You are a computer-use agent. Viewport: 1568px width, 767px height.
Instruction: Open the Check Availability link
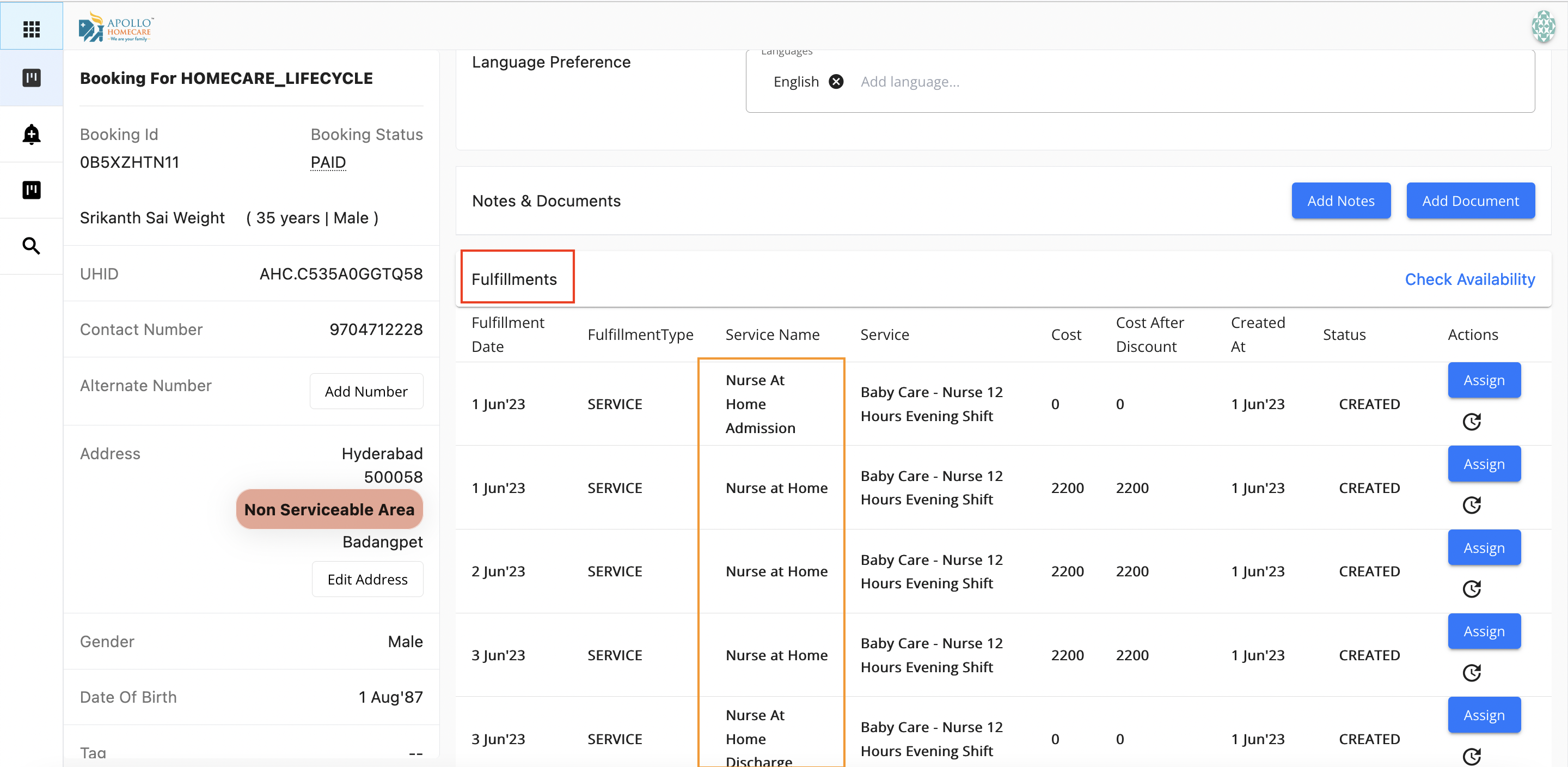(1469, 279)
